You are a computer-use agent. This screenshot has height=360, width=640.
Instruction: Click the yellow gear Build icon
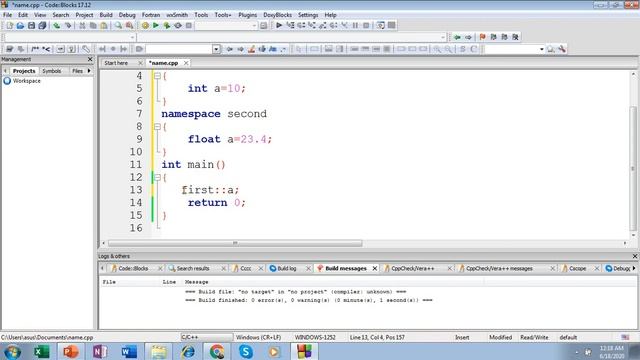coord(145,26)
